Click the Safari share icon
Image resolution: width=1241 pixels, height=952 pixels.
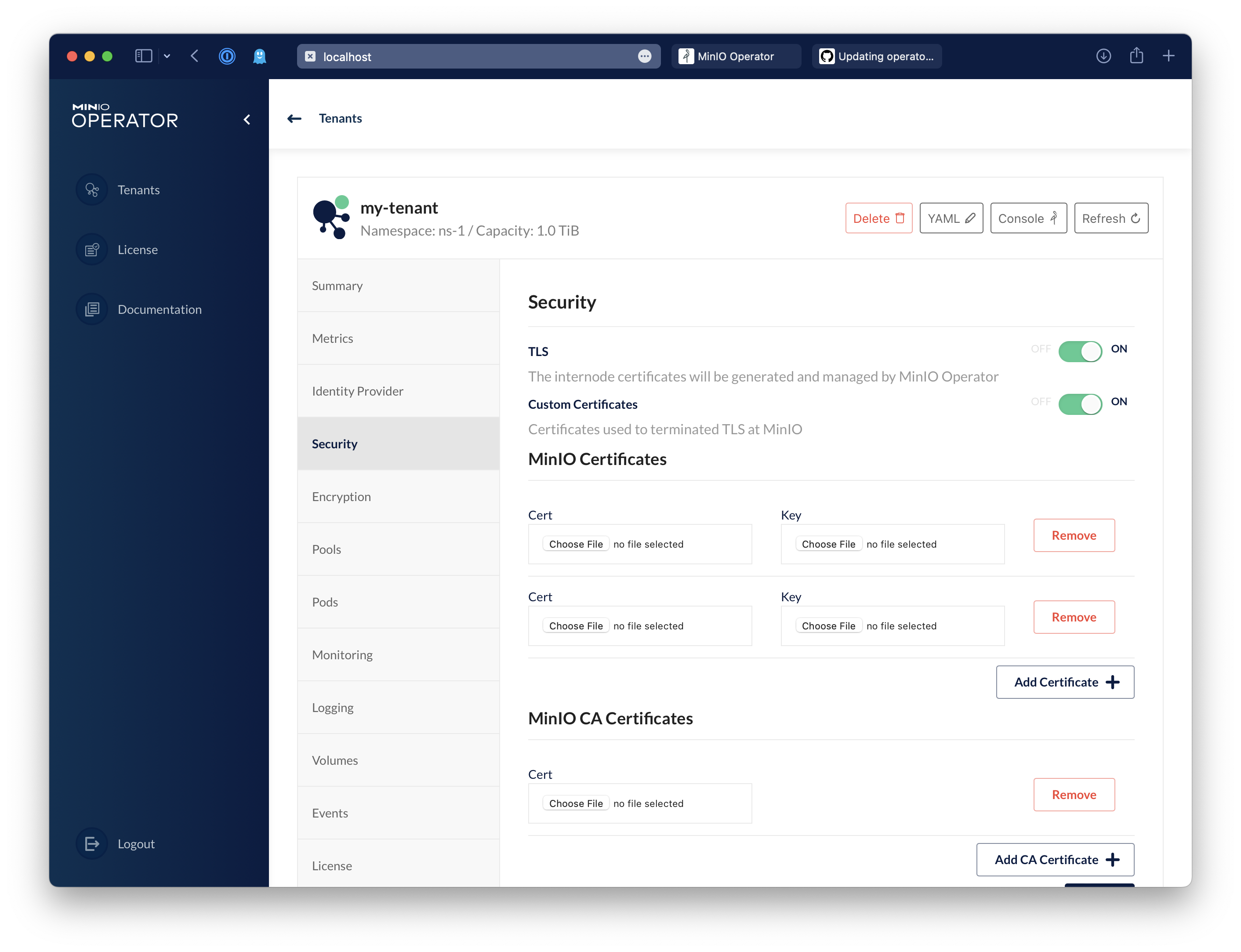pos(1136,56)
